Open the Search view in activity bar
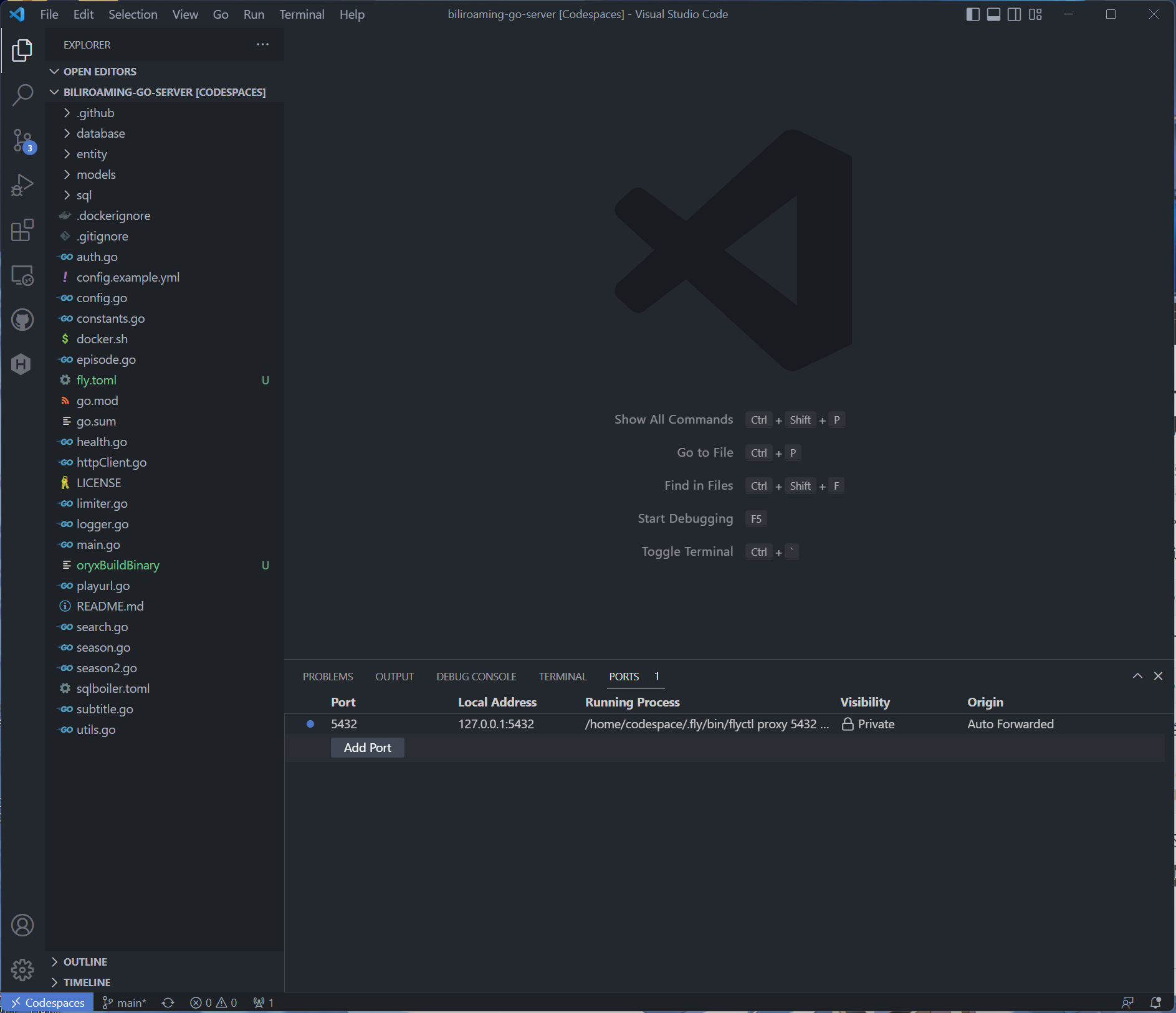 [22, 95]
